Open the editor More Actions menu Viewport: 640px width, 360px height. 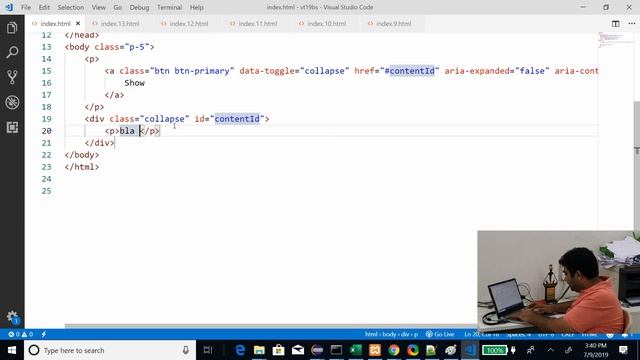pos(631,24)
